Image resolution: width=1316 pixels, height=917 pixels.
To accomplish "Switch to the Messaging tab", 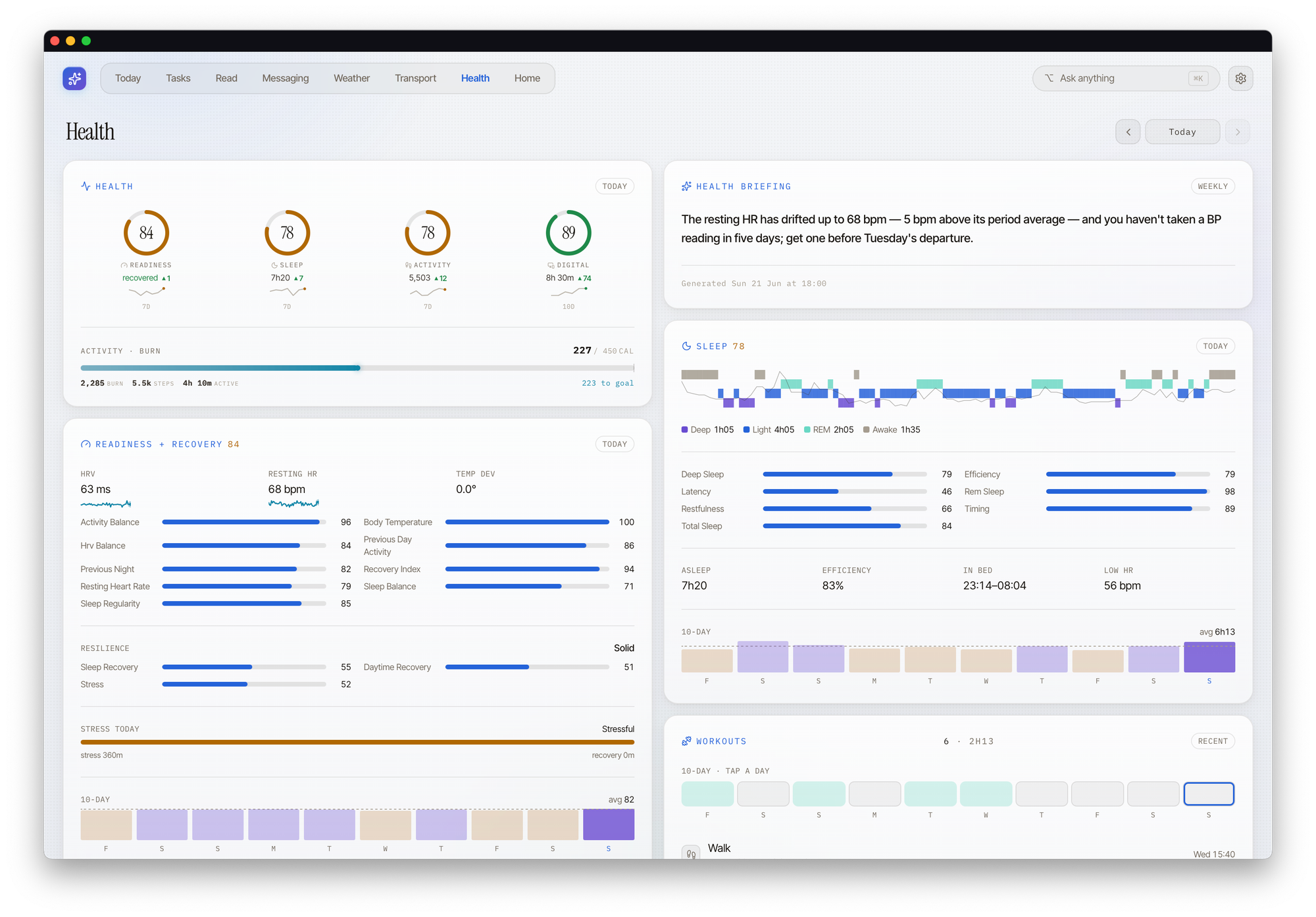I will [x=285, y=78].
